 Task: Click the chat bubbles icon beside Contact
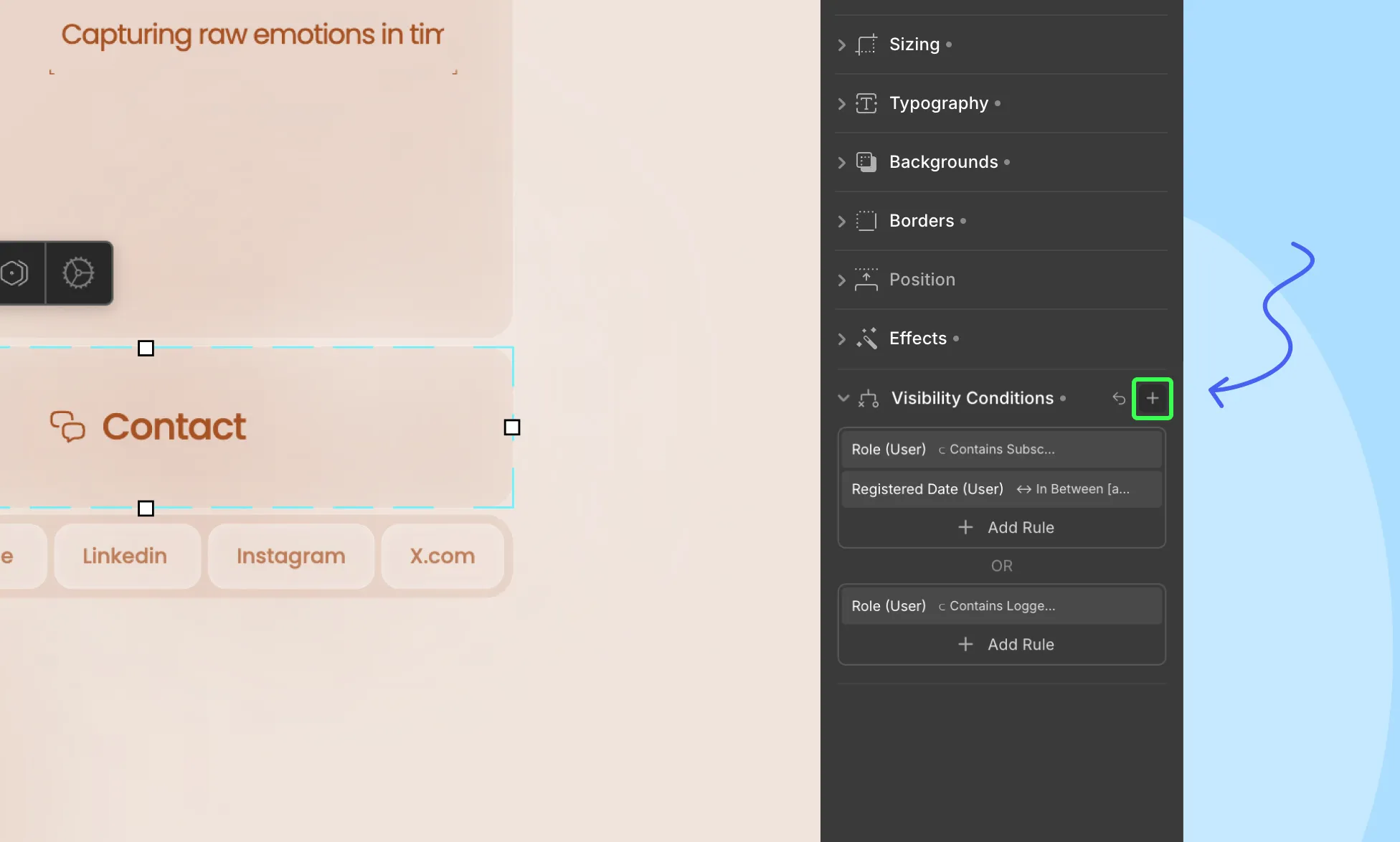(x=67, y=426)
